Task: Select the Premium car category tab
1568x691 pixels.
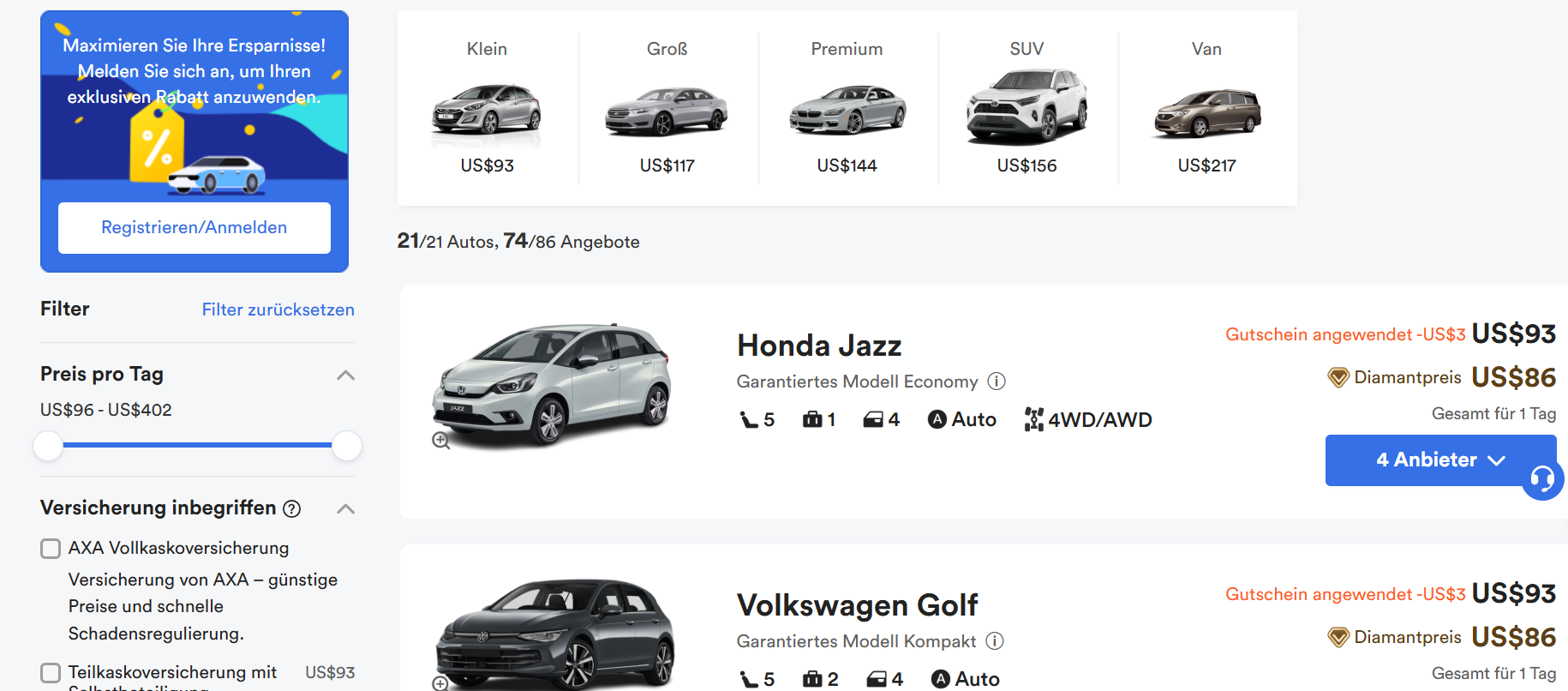Action: [847, 108]
